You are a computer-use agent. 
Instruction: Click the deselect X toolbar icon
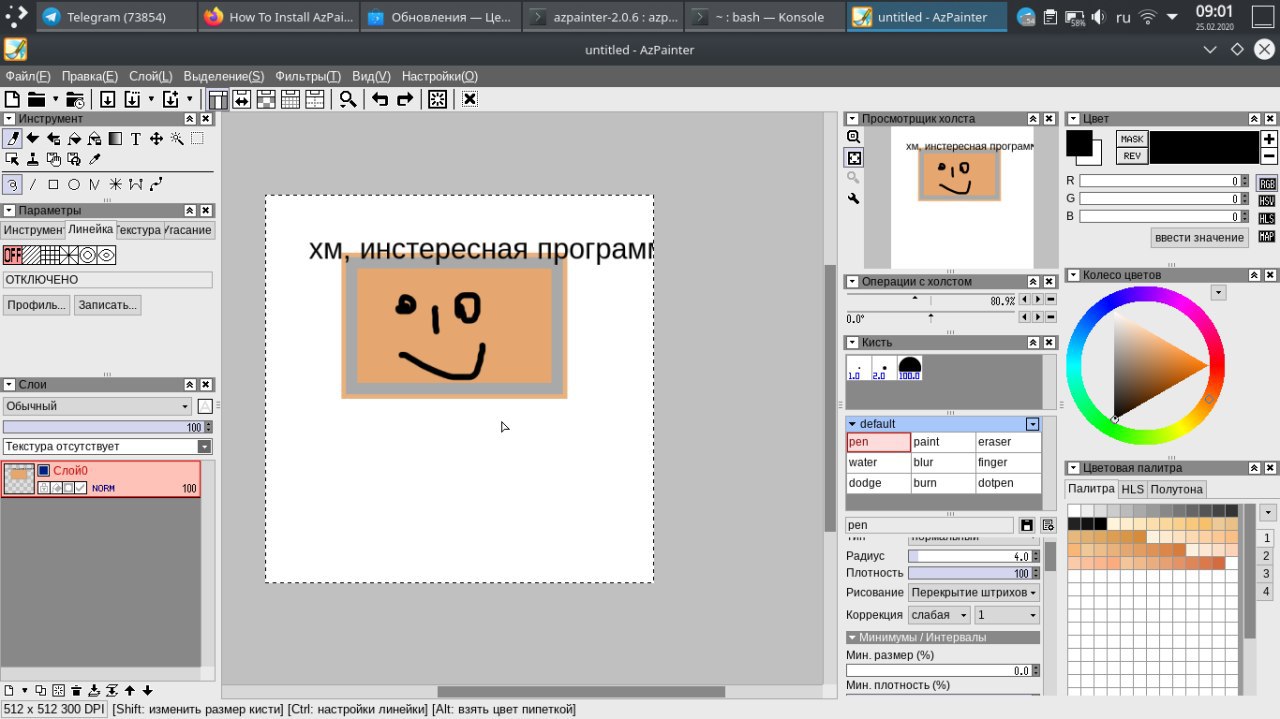point(469,99)
